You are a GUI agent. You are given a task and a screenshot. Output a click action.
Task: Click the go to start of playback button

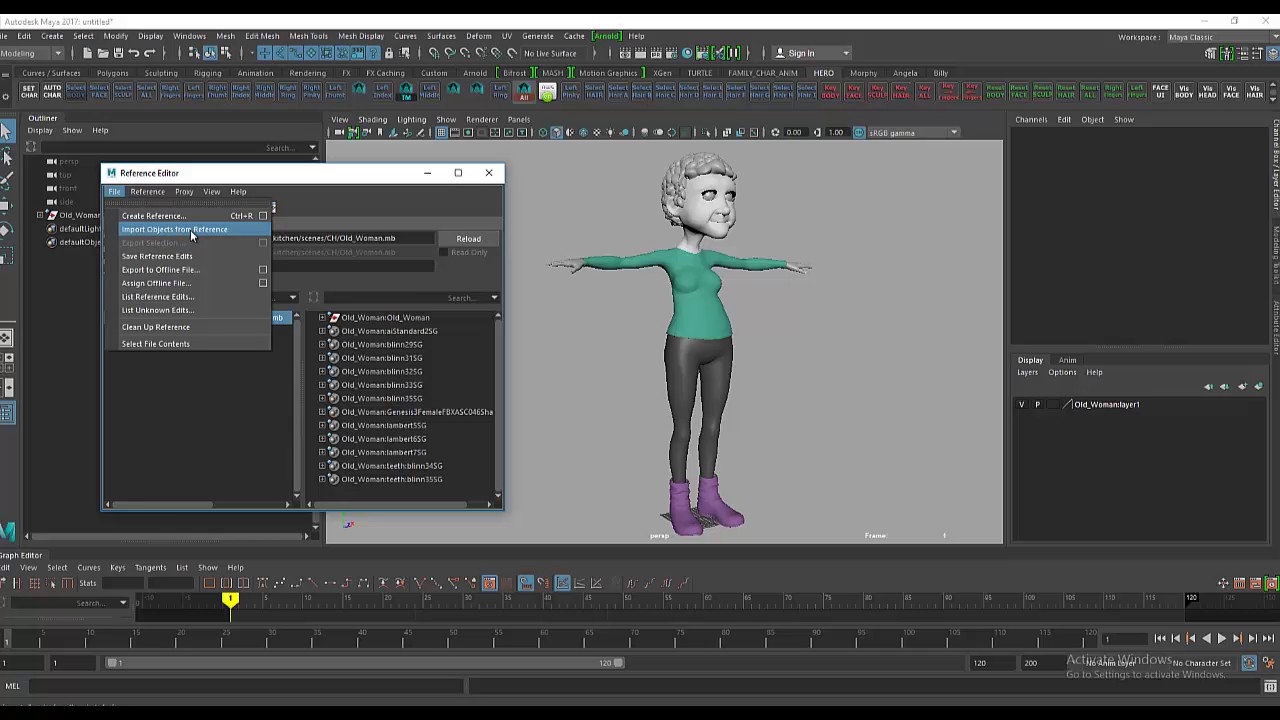[x=1159, y=638]
